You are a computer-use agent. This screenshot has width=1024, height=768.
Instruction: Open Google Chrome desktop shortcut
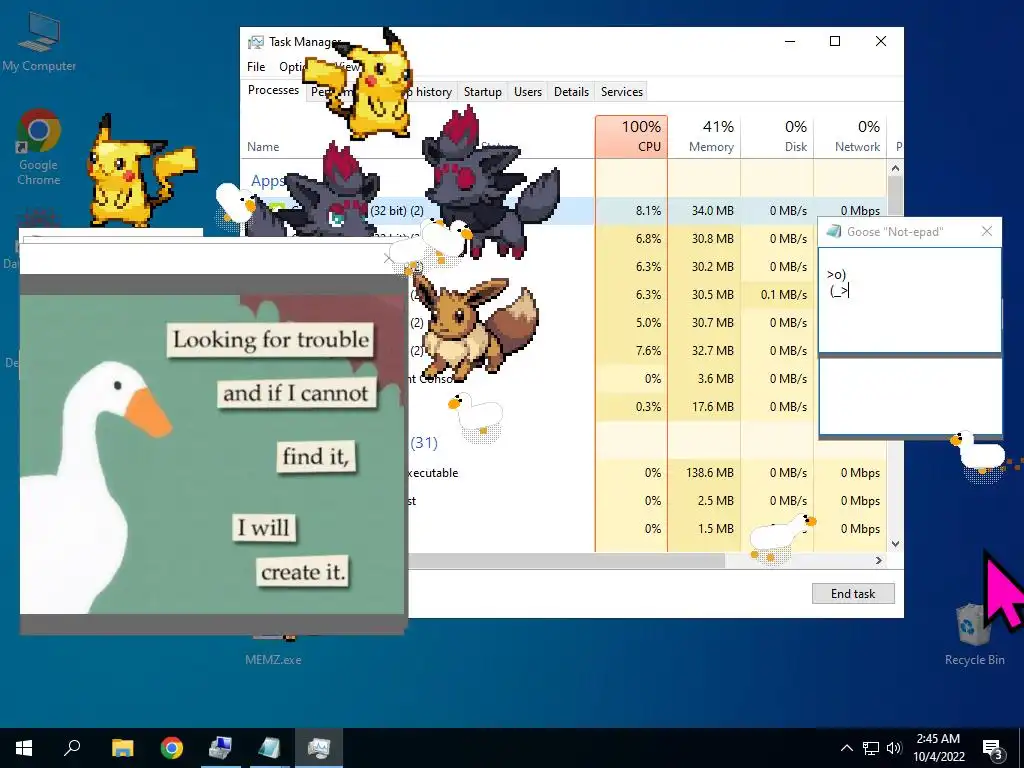coord(39,147)
